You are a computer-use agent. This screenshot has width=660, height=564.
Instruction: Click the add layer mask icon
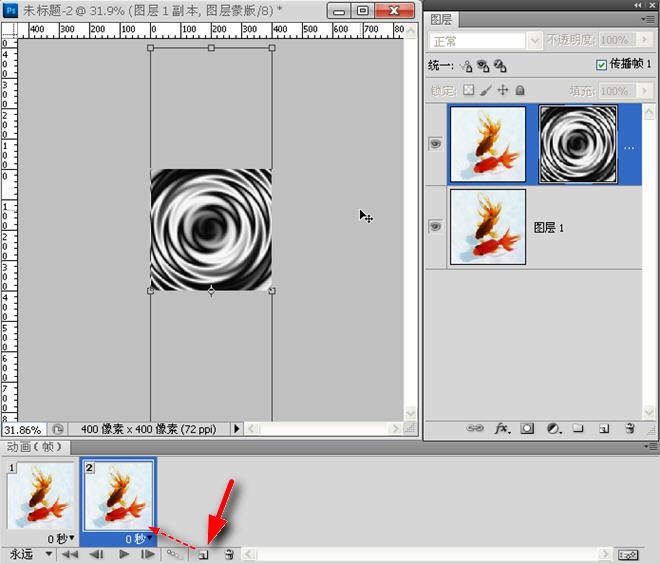[527, 429]
